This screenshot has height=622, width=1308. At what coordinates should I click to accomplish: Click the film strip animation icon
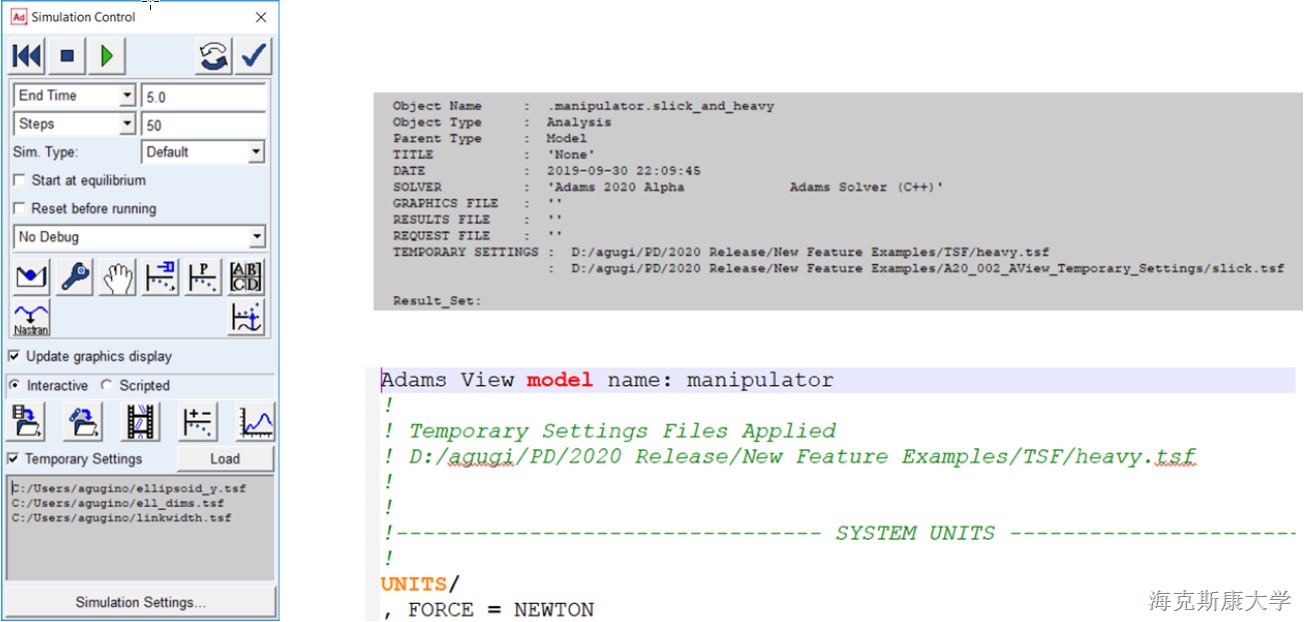pyautogui.click(x=140, y=422)
